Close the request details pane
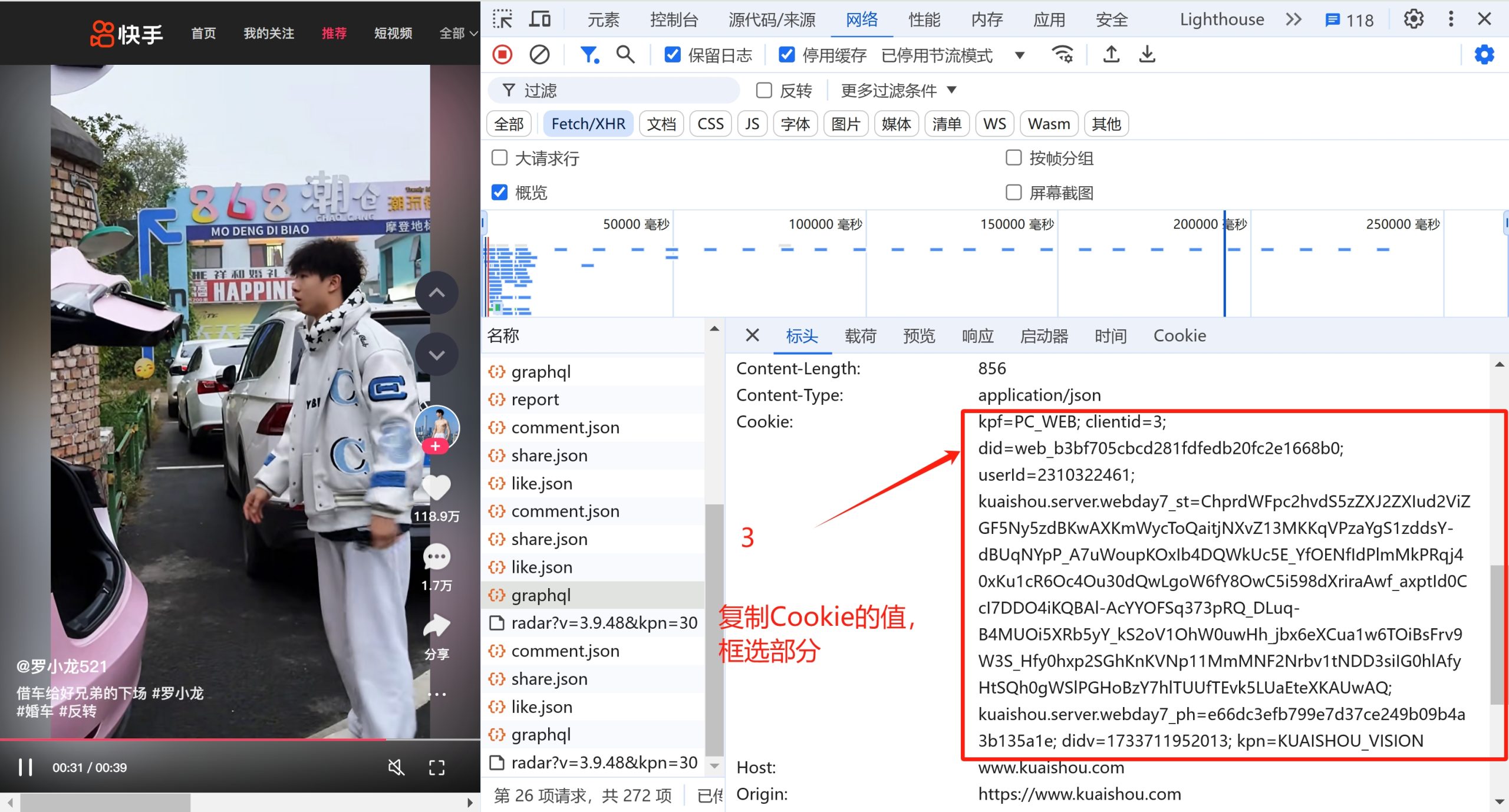 [x=752, y=335]
